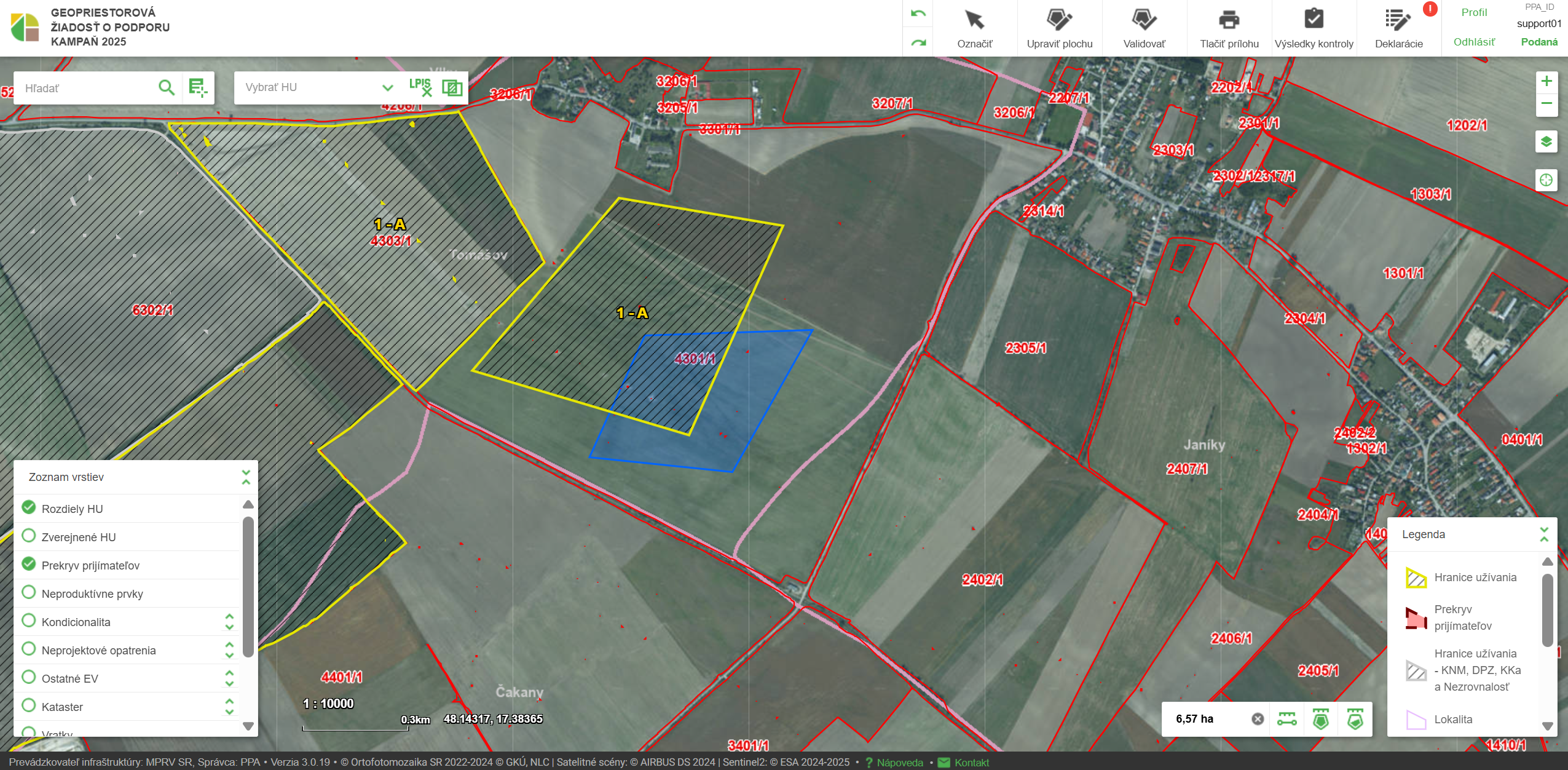Screen dimensions: 1568x770
Task: Click the Tlačiť prílohu printer icon
Action: [x=1229, y=20]
